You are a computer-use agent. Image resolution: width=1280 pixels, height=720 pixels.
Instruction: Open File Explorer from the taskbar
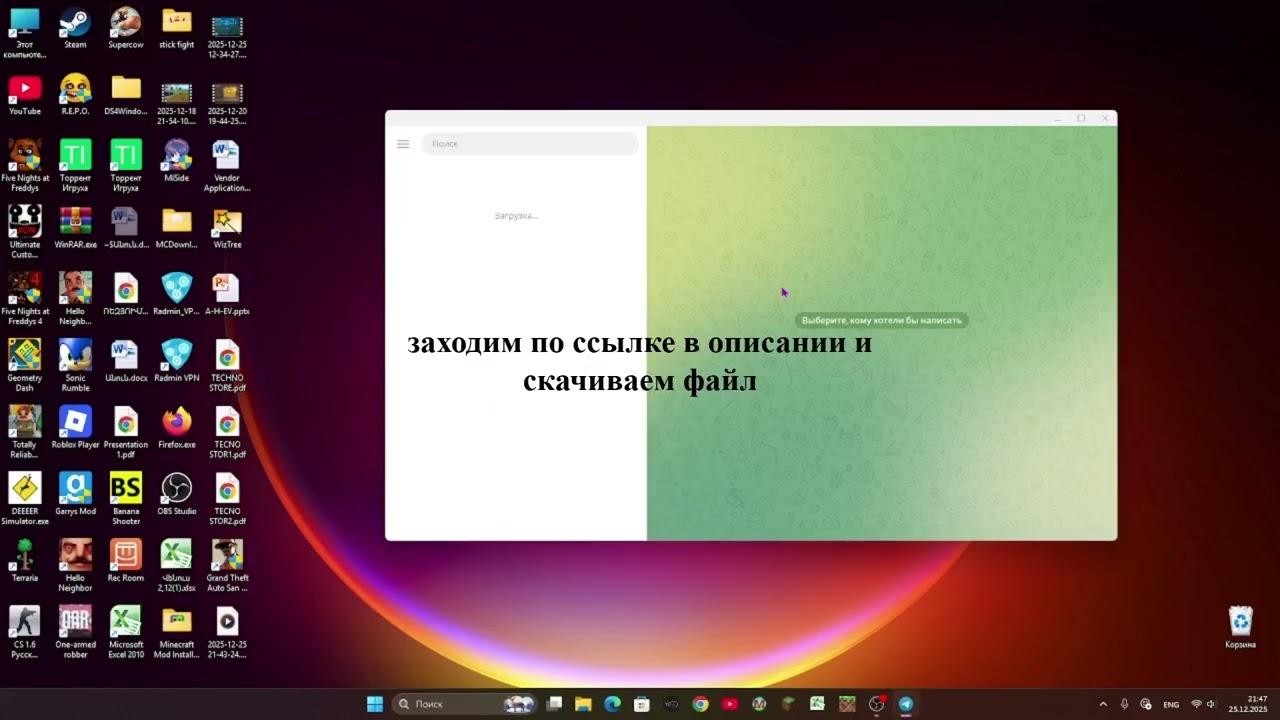point(583,704)
